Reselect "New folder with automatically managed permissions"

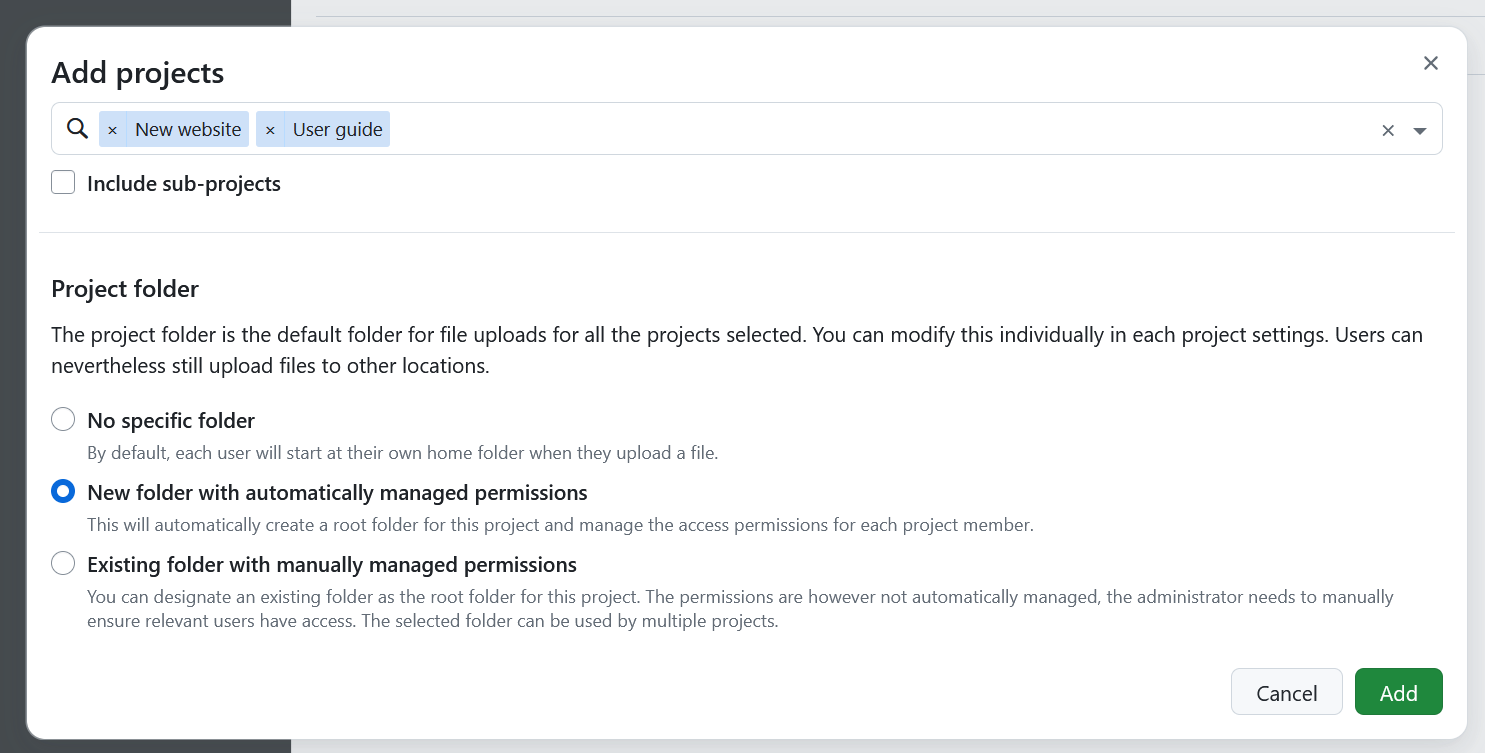tap(63, 491)
